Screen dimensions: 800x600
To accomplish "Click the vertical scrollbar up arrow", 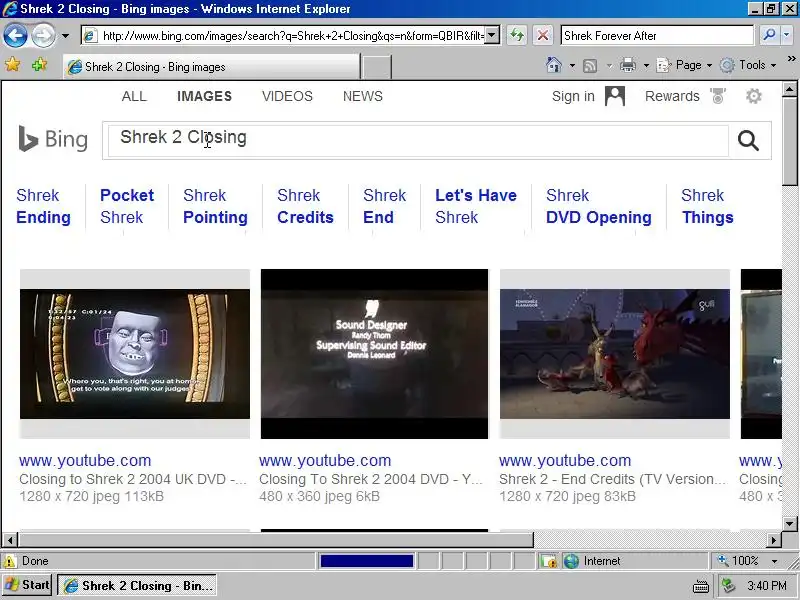I will pos(789,90).
